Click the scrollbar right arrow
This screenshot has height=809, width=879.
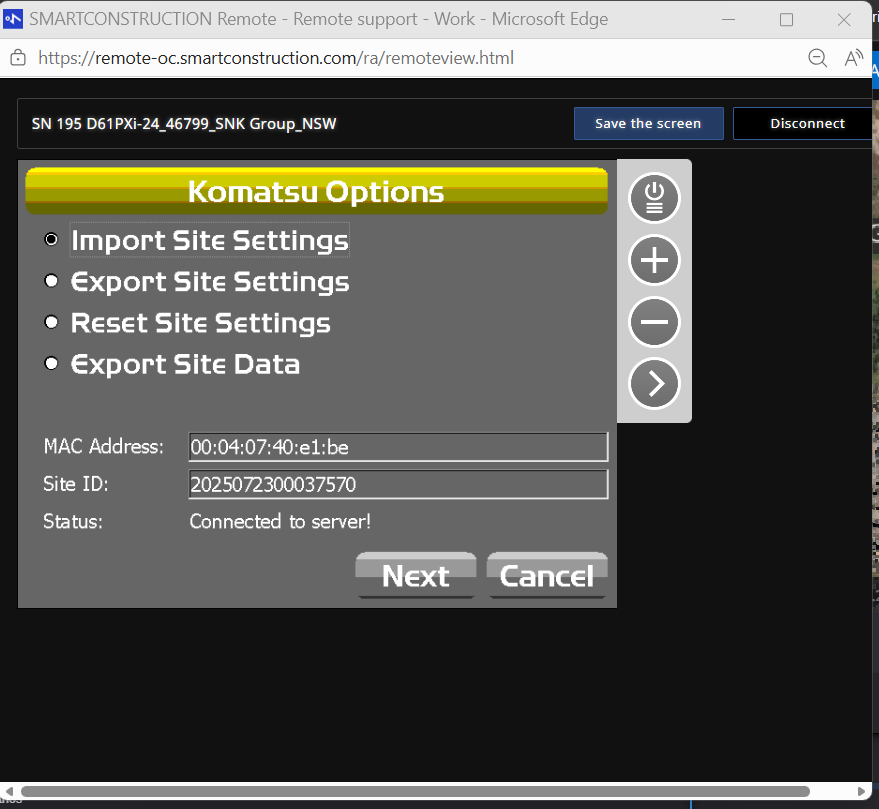pyautogui.click(x=862, y=791)
